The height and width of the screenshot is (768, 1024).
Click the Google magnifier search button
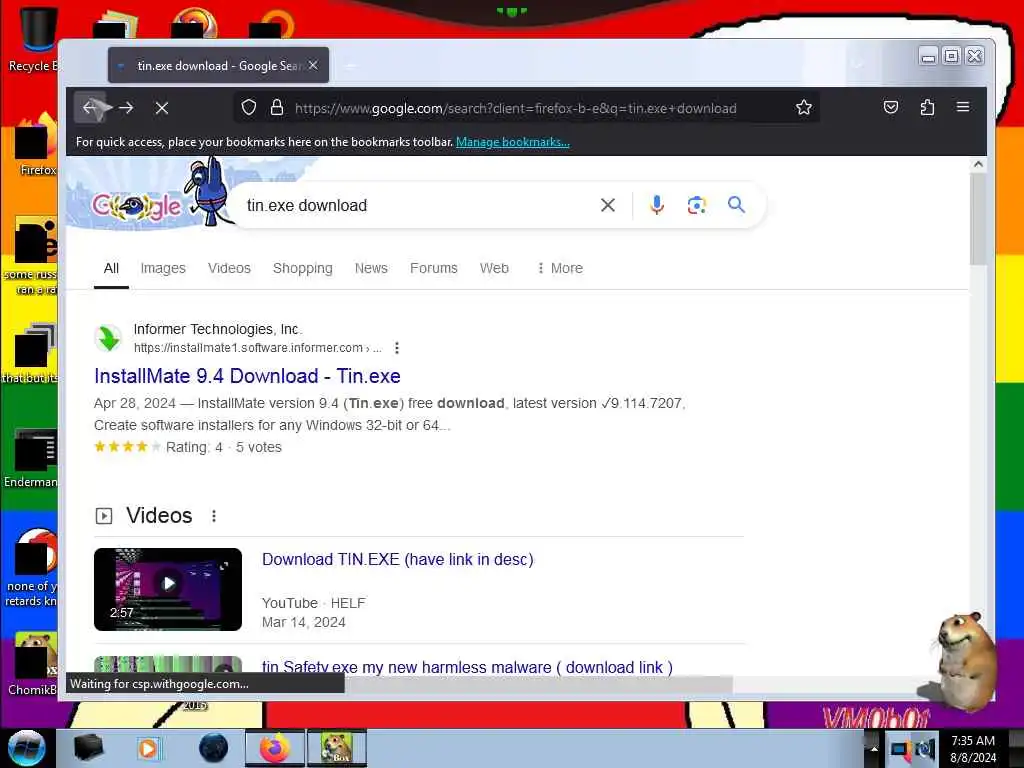tap(737, 205)
